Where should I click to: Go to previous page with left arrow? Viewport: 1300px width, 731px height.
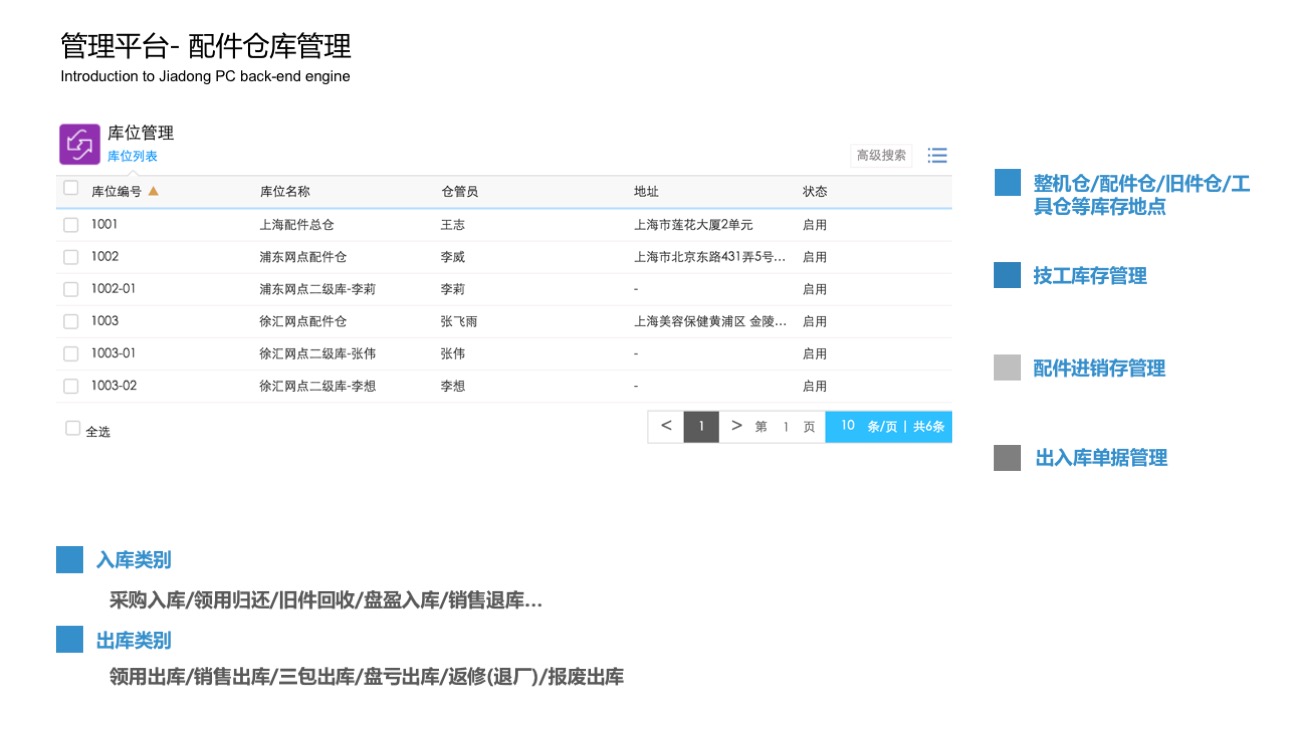pos(666,426)
